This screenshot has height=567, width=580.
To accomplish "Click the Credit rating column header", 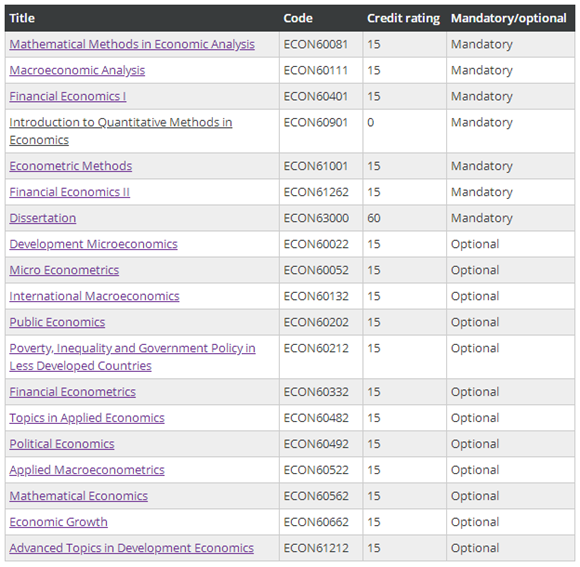I will pyautogui.click(x=403, y=18).
